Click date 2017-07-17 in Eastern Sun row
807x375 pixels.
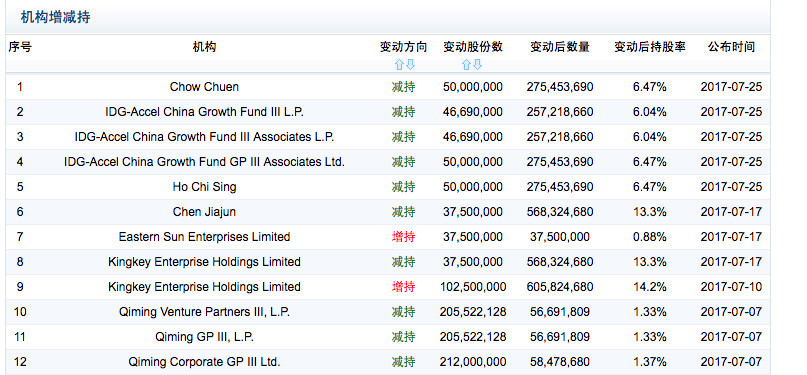click(731, 237)
